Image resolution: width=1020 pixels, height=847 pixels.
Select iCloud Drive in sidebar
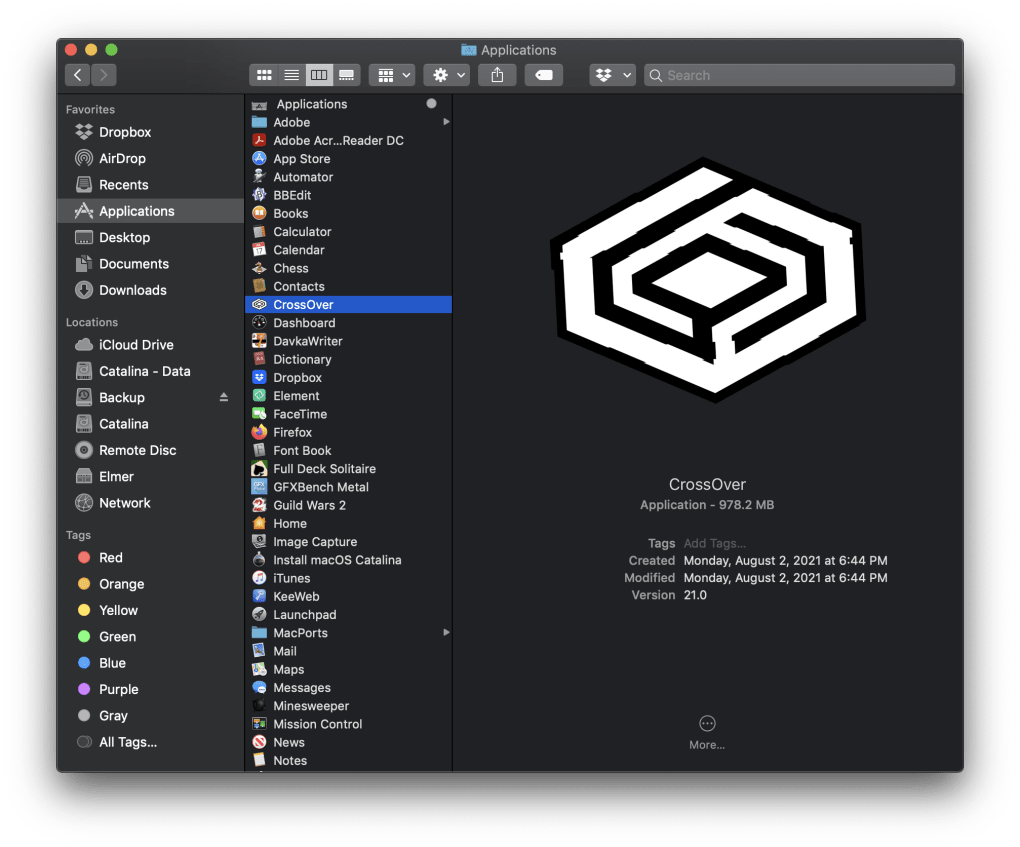point(136,345)
